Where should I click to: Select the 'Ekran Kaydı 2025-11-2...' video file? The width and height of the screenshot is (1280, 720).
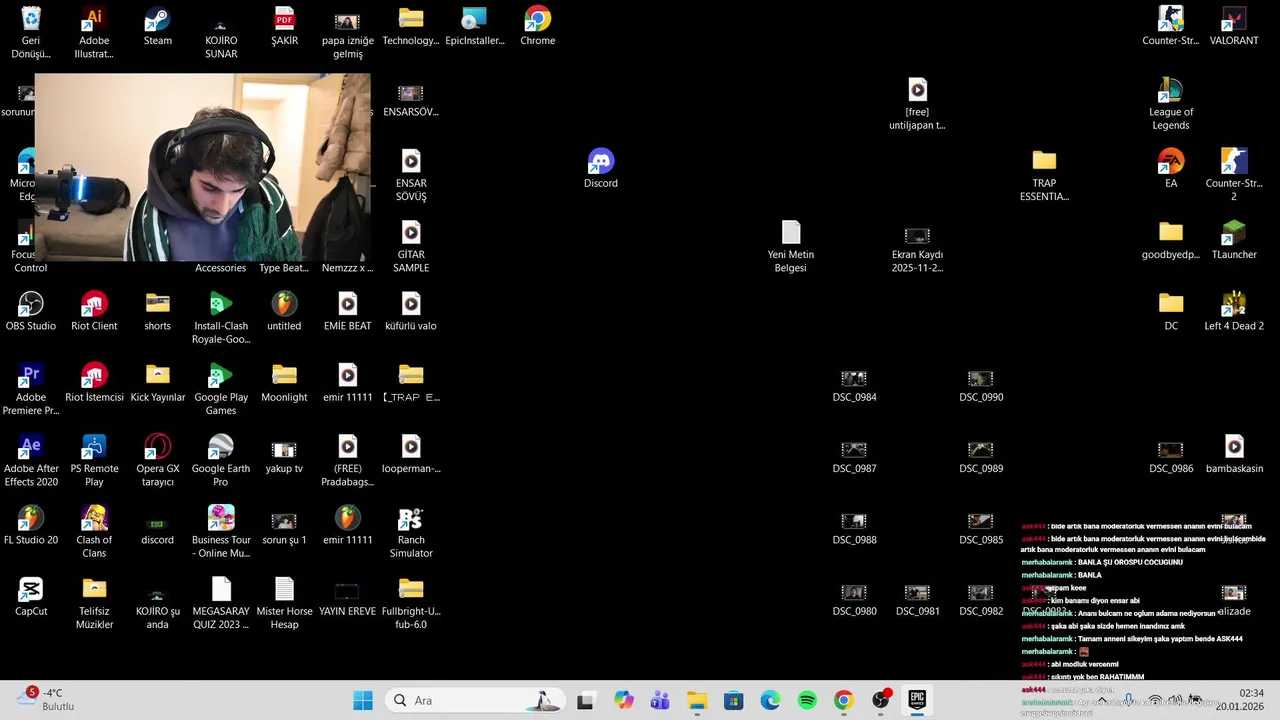pos(917,247)
